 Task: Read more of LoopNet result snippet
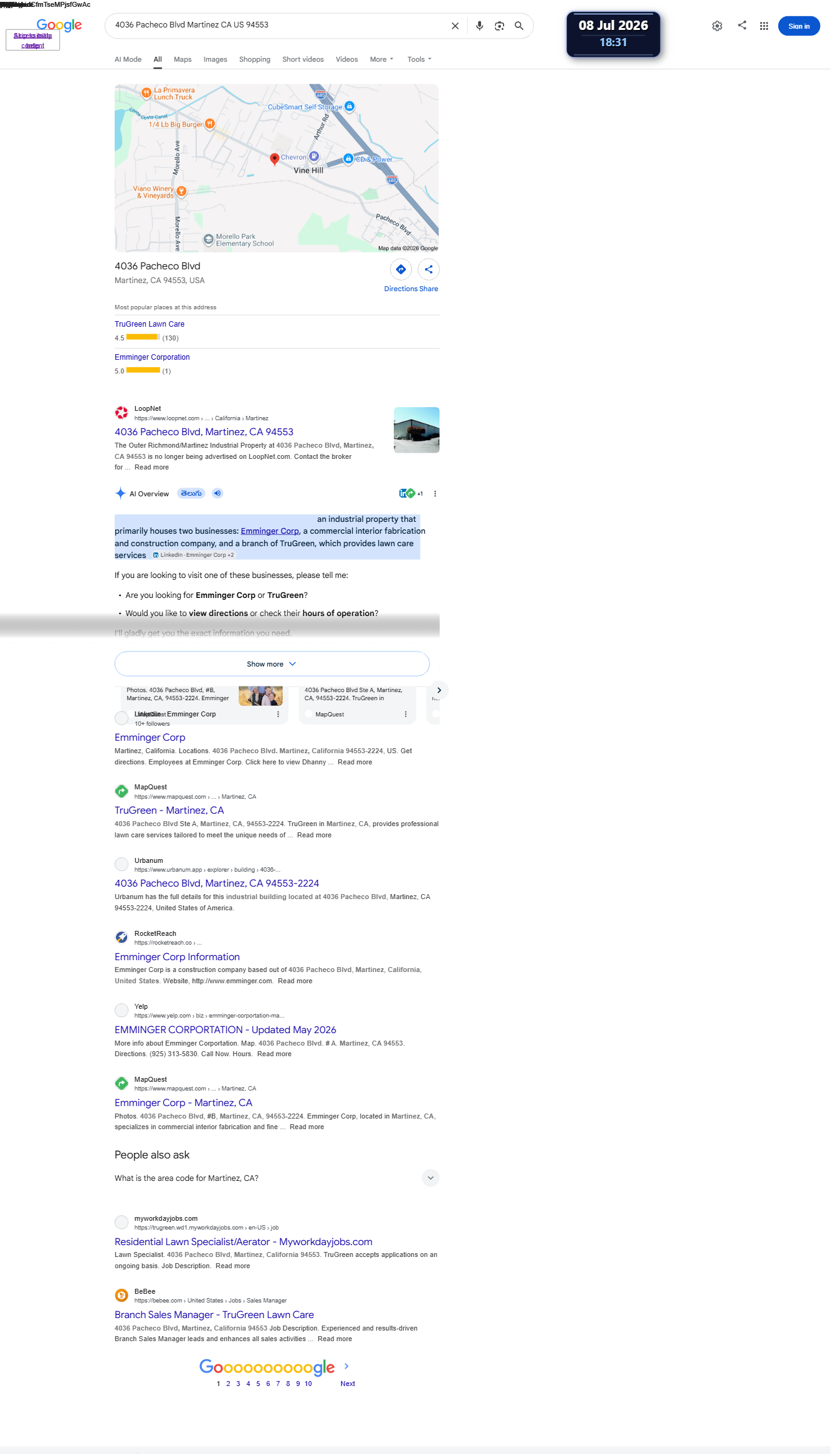point(151,468)
